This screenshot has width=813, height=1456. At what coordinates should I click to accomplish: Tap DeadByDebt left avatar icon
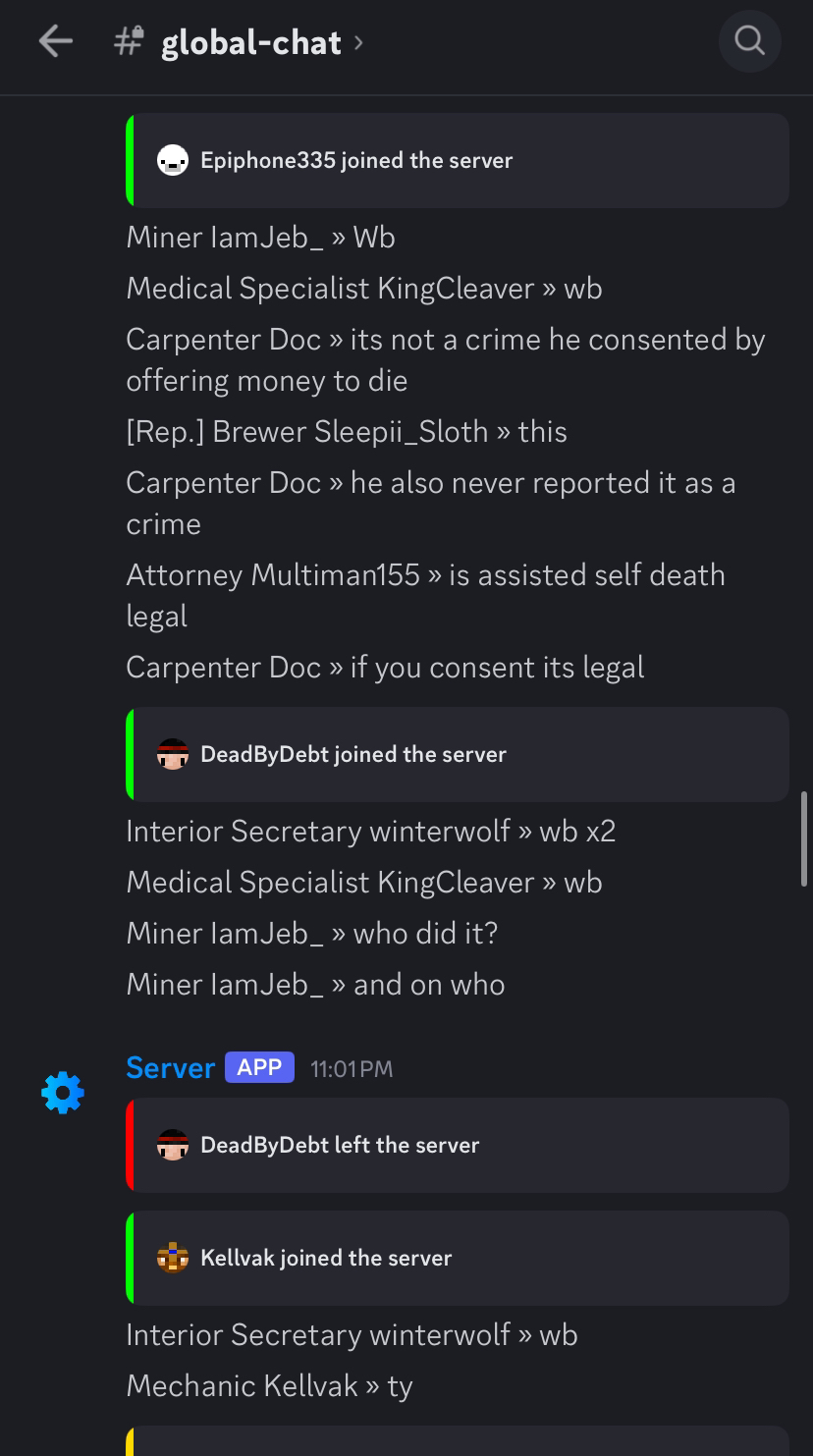pyautogui.click(x=173, y=1145)
